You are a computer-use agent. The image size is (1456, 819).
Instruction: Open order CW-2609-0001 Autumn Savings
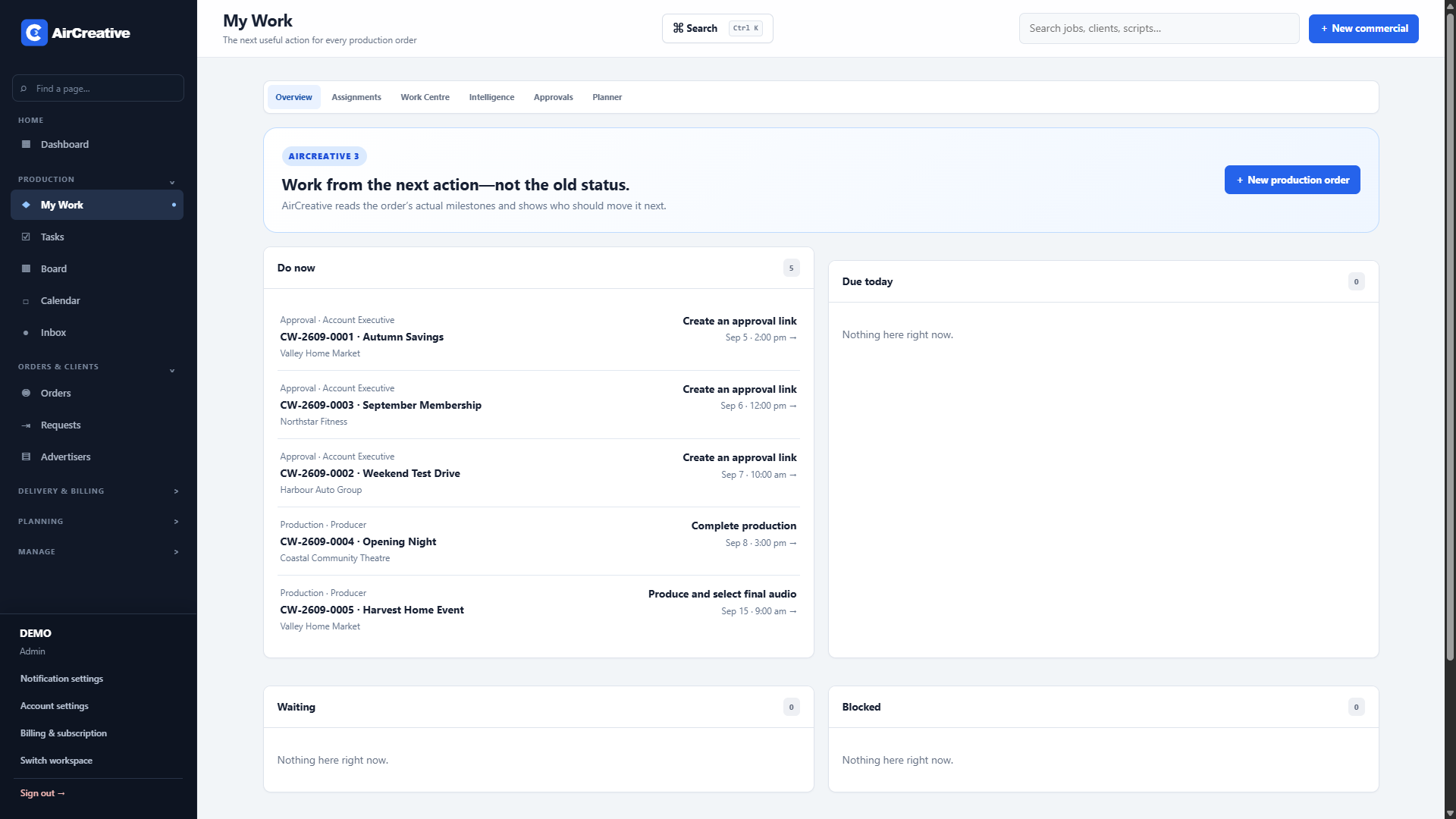point(538,337)
